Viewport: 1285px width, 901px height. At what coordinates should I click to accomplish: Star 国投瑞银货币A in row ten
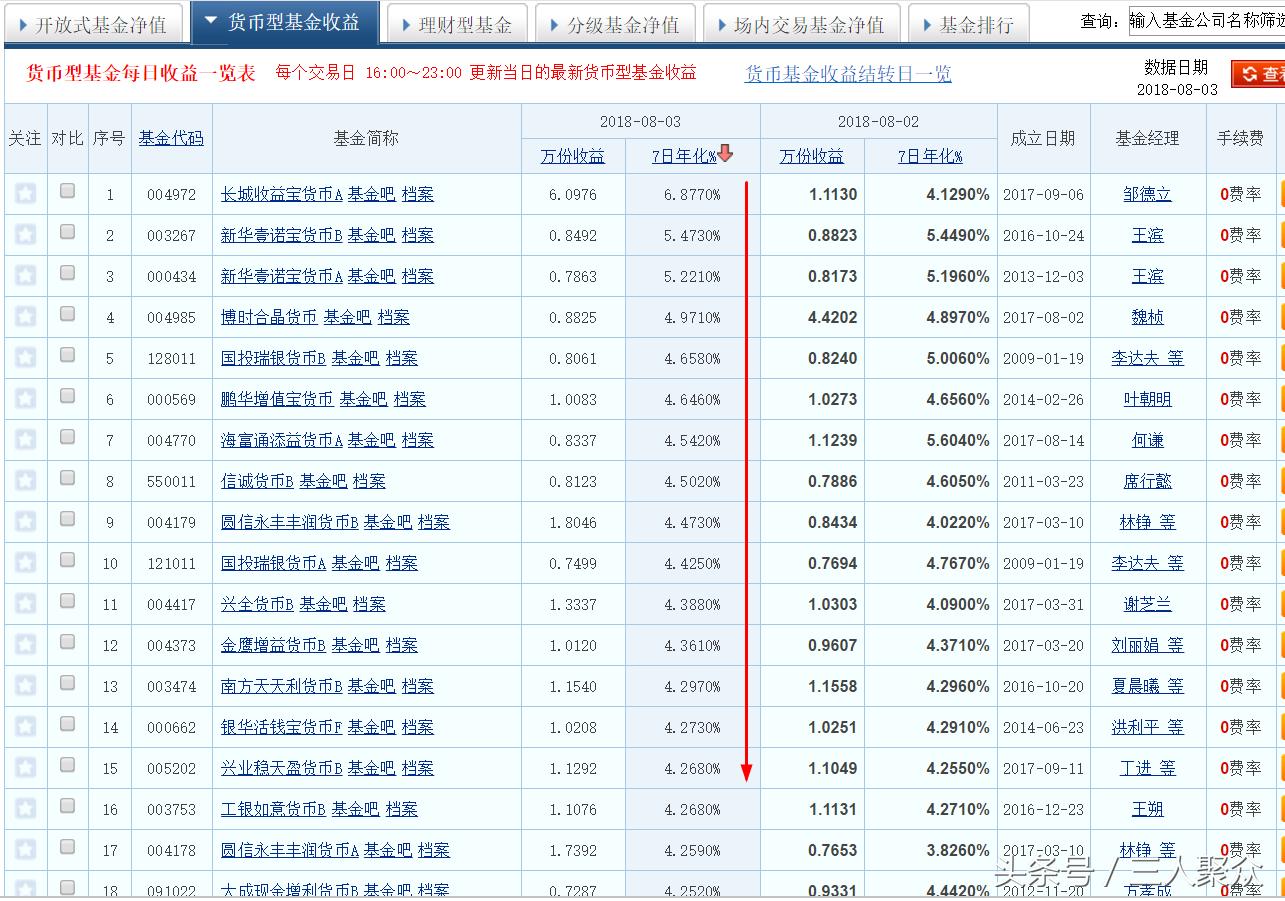tap(25, 562)
